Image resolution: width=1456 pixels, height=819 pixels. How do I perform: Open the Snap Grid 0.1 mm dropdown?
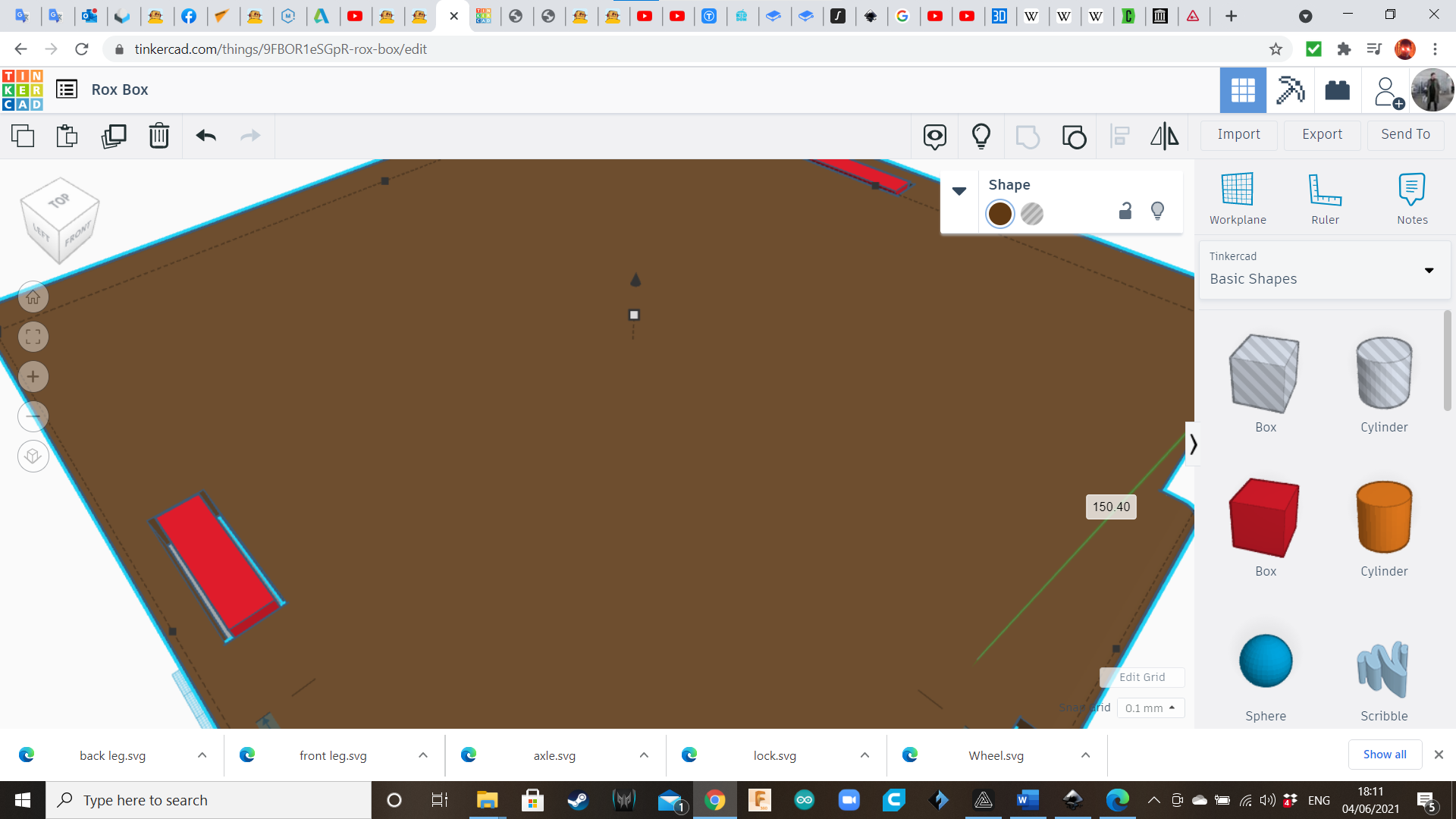click(1150, 708)
